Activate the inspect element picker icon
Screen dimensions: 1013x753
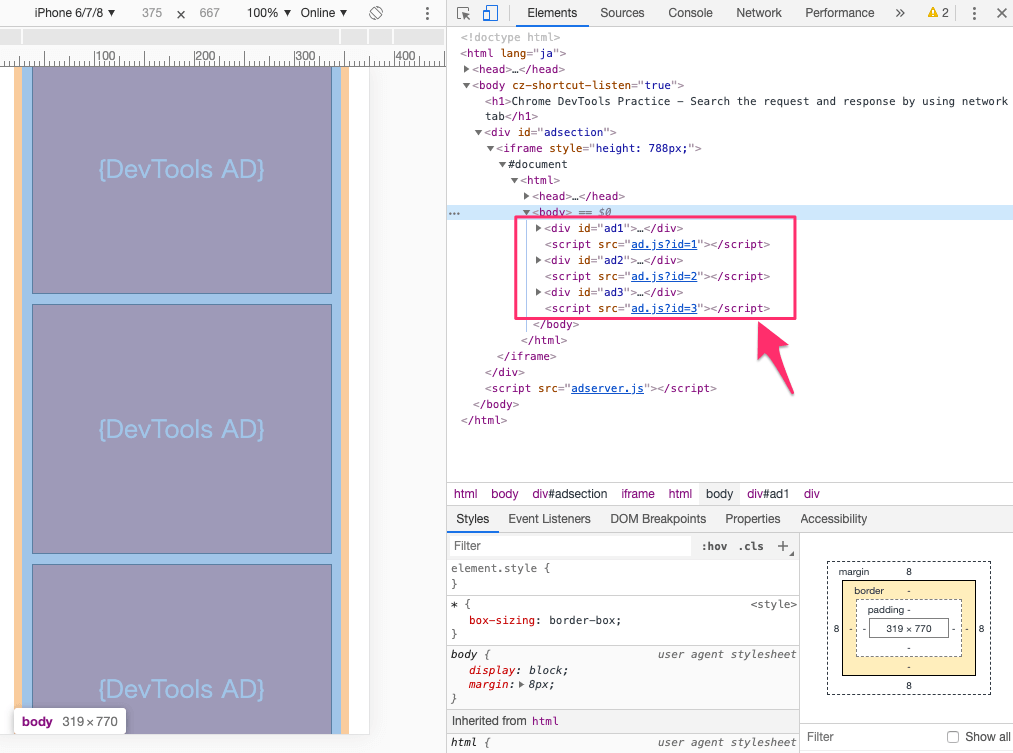tap(464, 13)
